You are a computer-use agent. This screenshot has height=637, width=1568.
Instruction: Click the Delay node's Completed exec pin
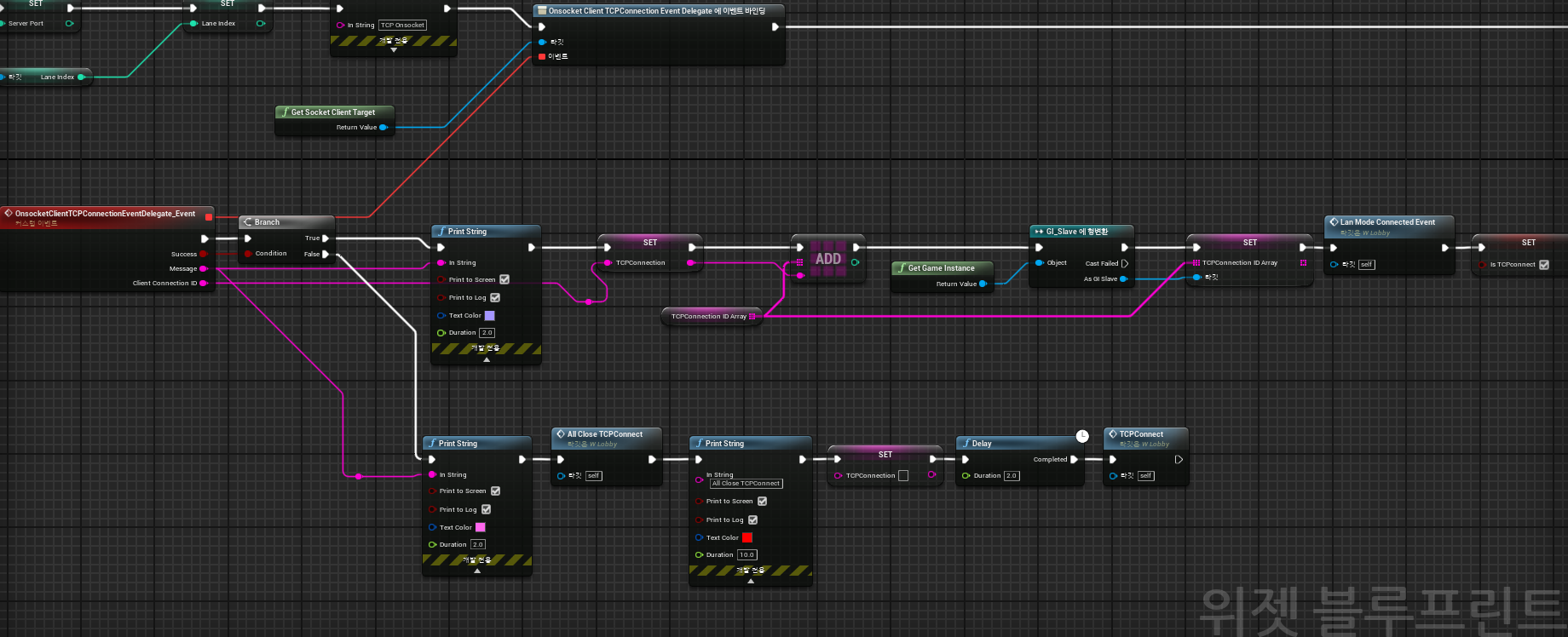pyautogui.click(x=1074, y=459)
